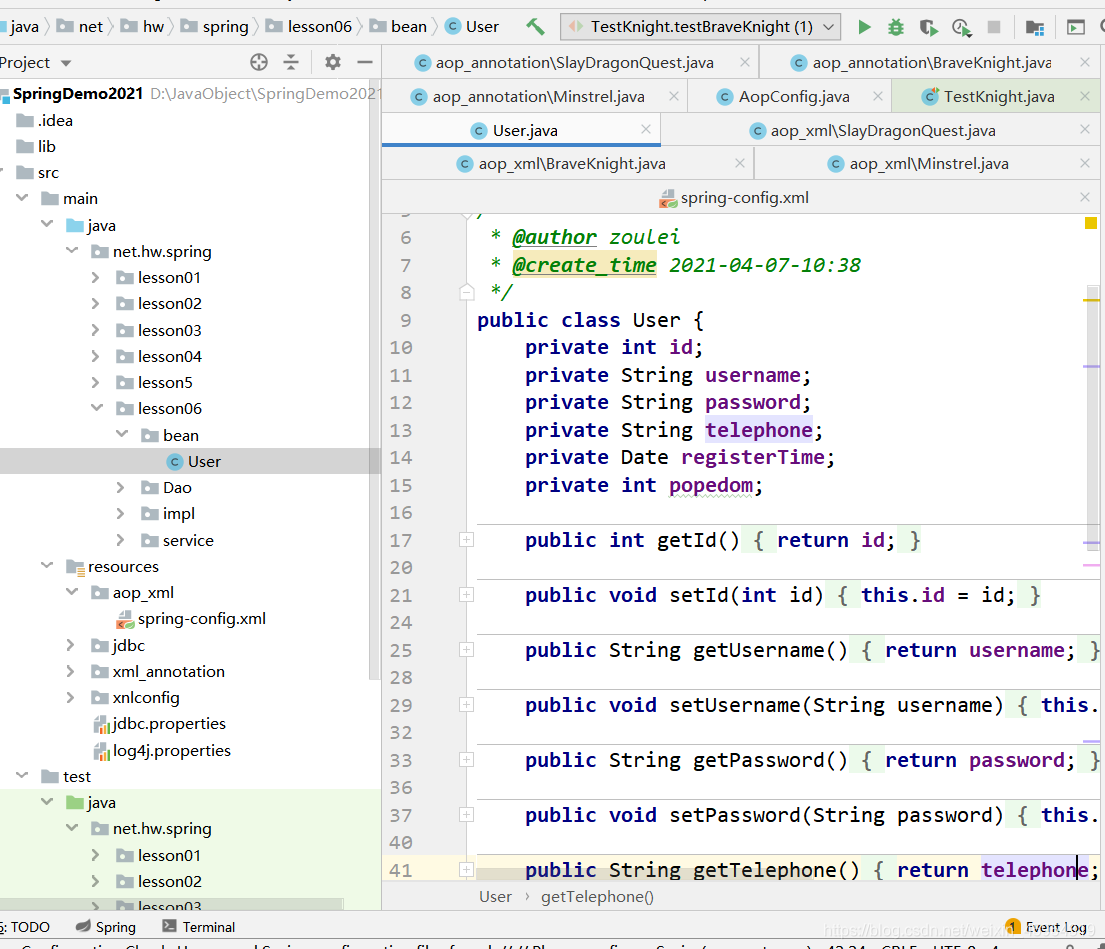
Task: Expand the lesson01 package under main
Action: (95, 278)
